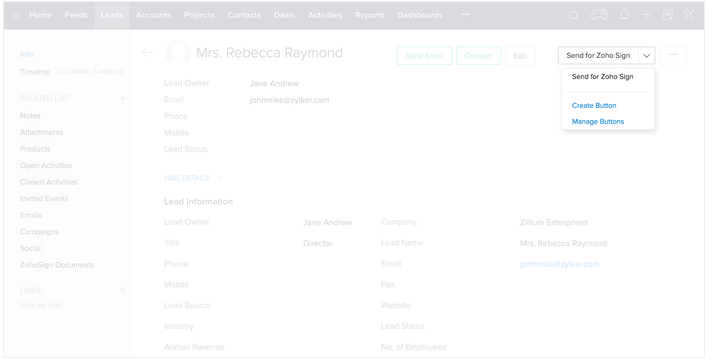Open the more actions ellipsis button

point(673,55)
